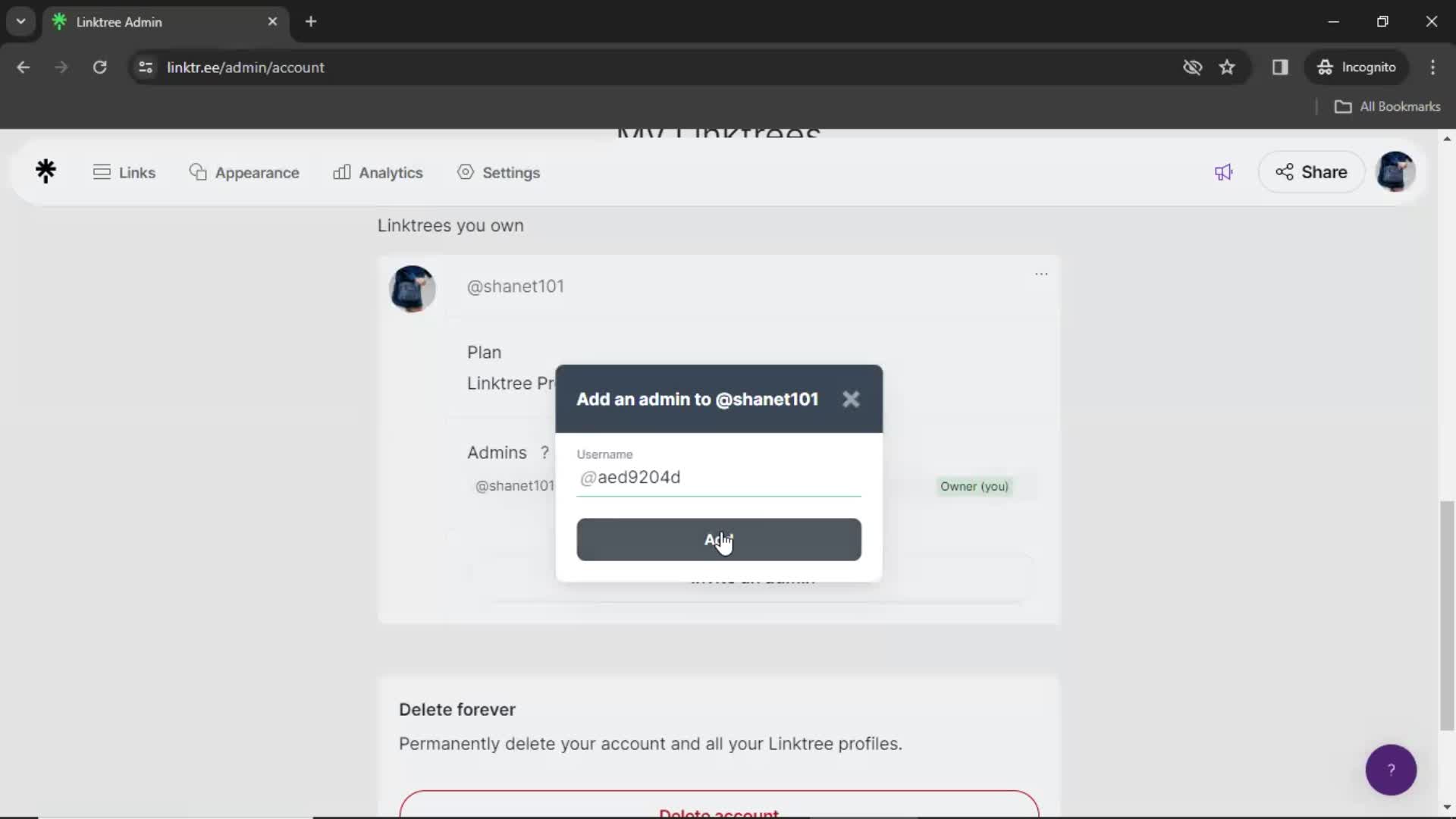
Task: Click the back navigation arrow button
Action: [24, 67]
